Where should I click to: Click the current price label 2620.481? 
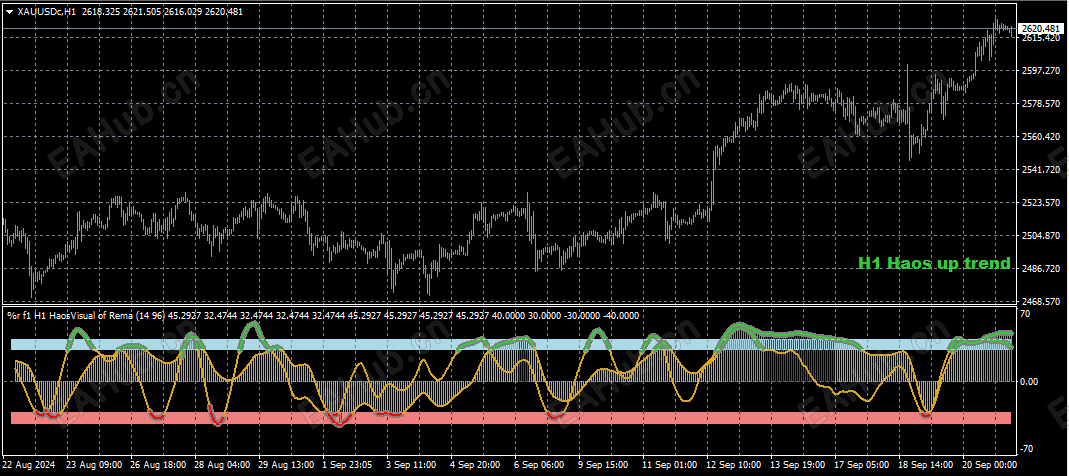point(1038,29)
